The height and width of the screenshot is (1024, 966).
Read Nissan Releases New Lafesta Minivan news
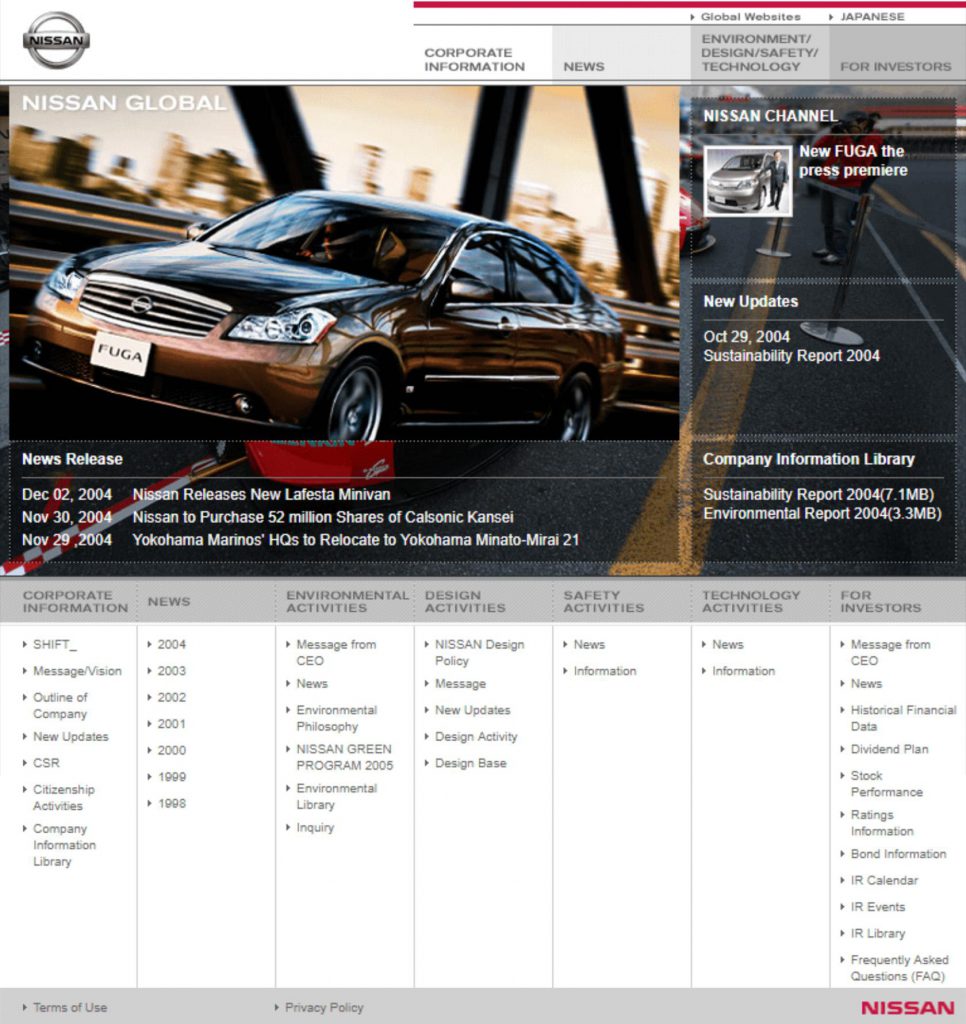point(261,494)
